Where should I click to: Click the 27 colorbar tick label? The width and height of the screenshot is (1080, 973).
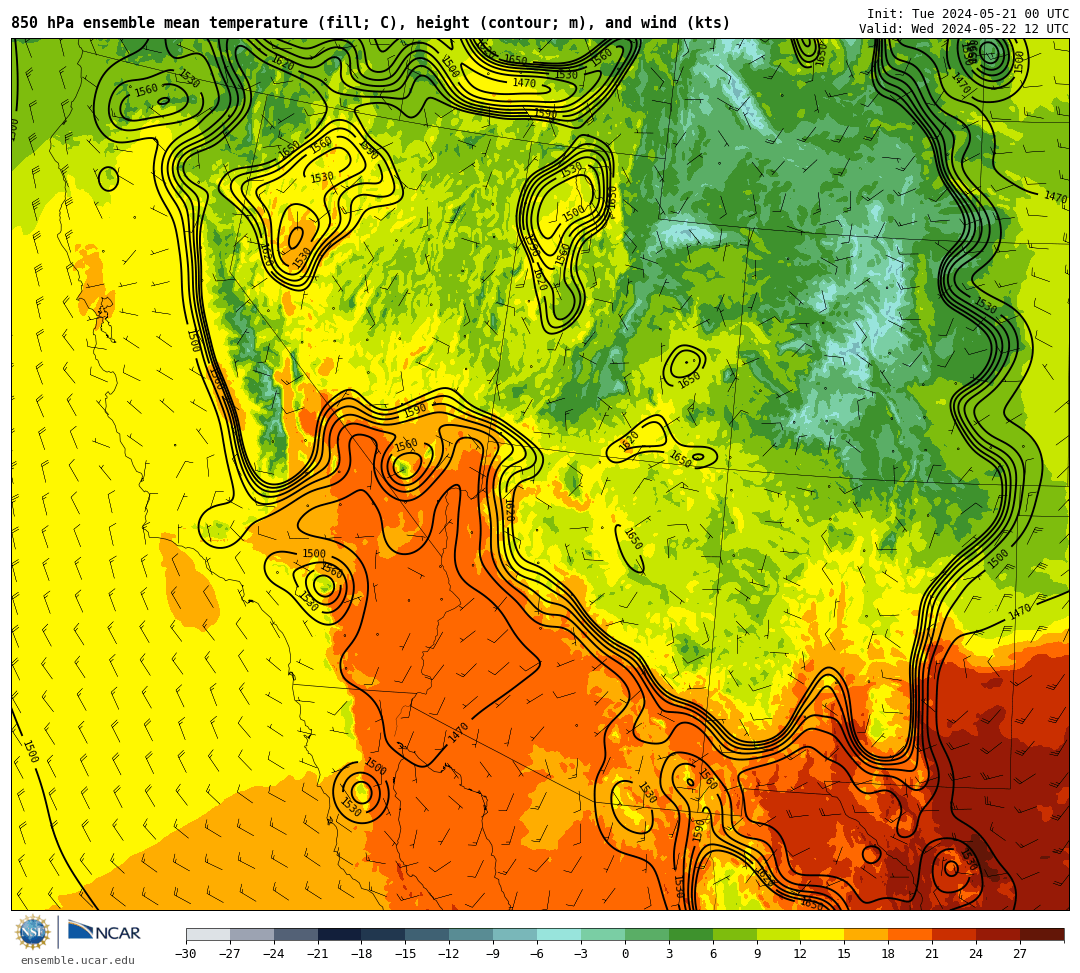[1020, 954]
